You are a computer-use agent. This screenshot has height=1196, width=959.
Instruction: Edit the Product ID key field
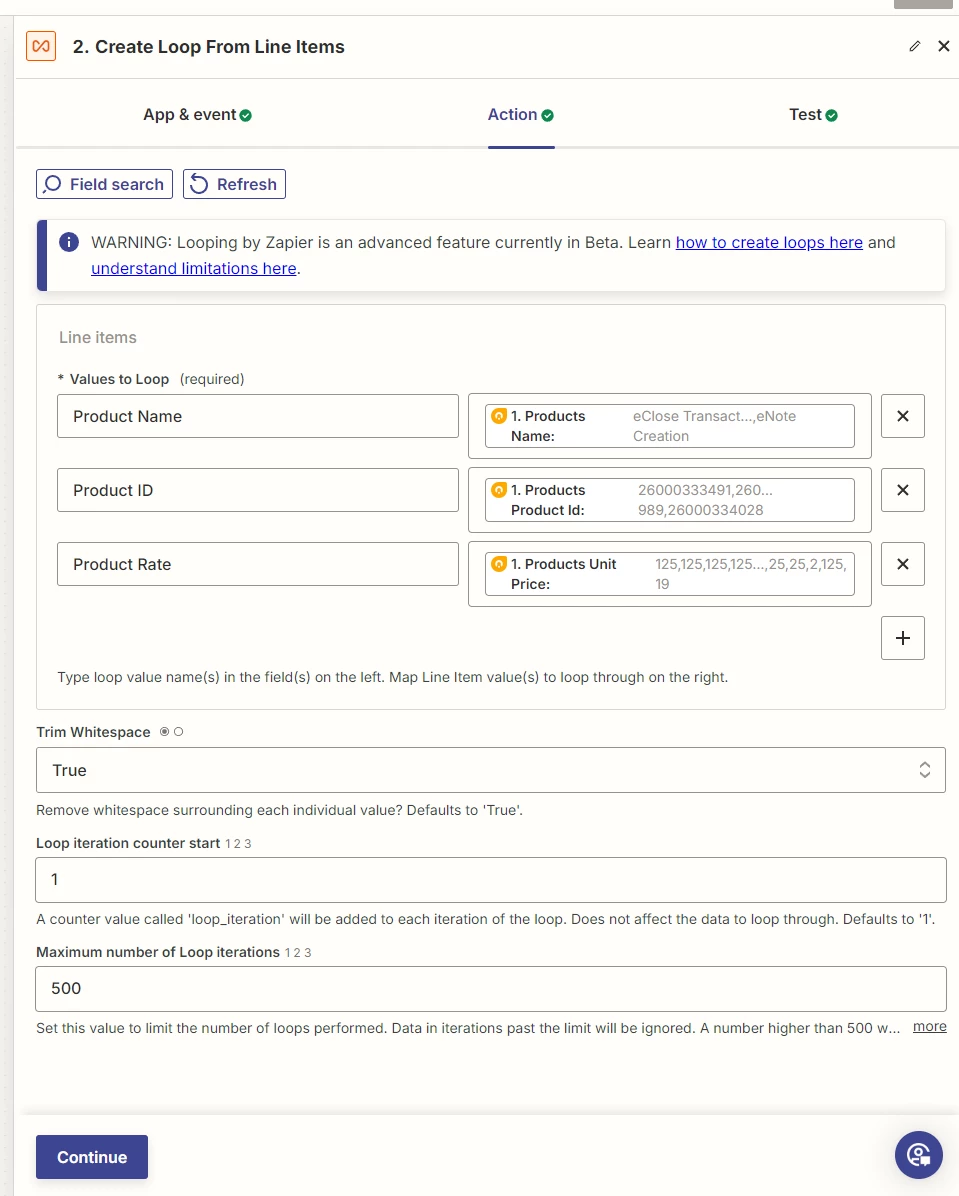tap(258, 490)
